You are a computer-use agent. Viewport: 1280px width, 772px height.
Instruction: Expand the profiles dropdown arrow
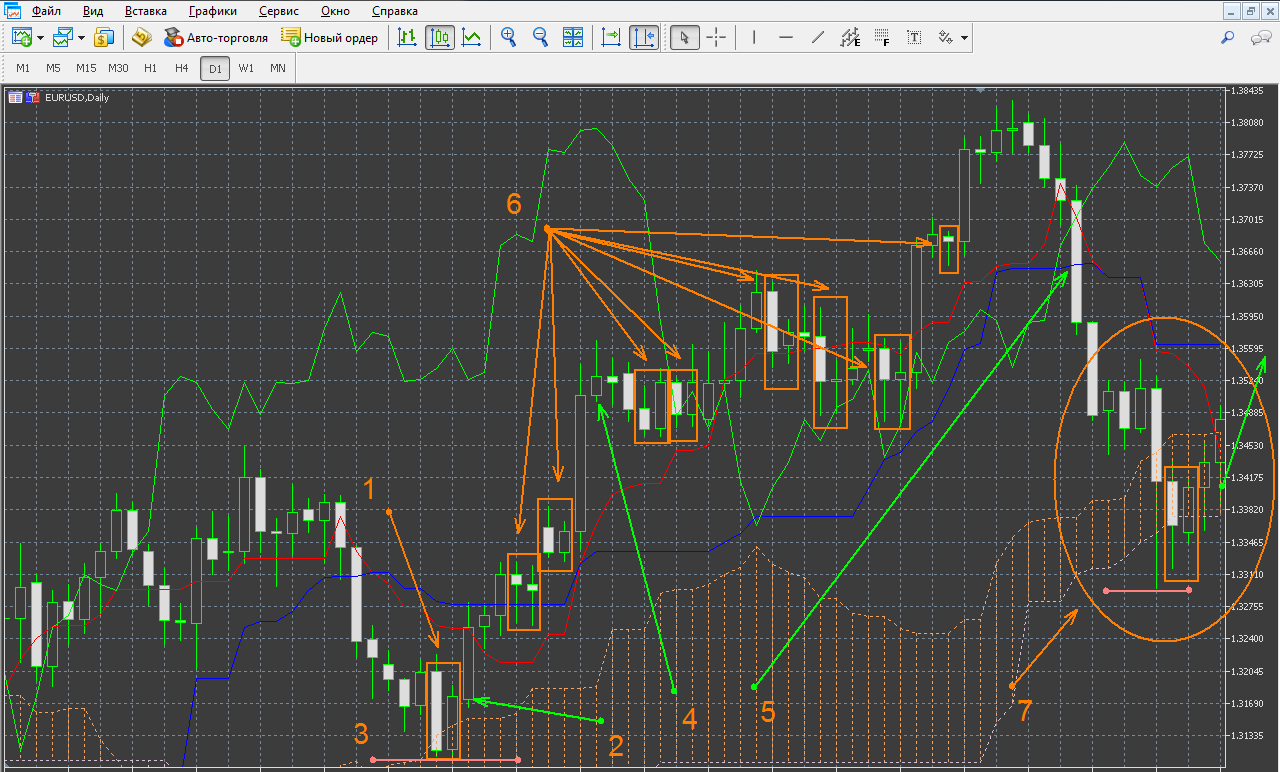[x=80, y=38]
